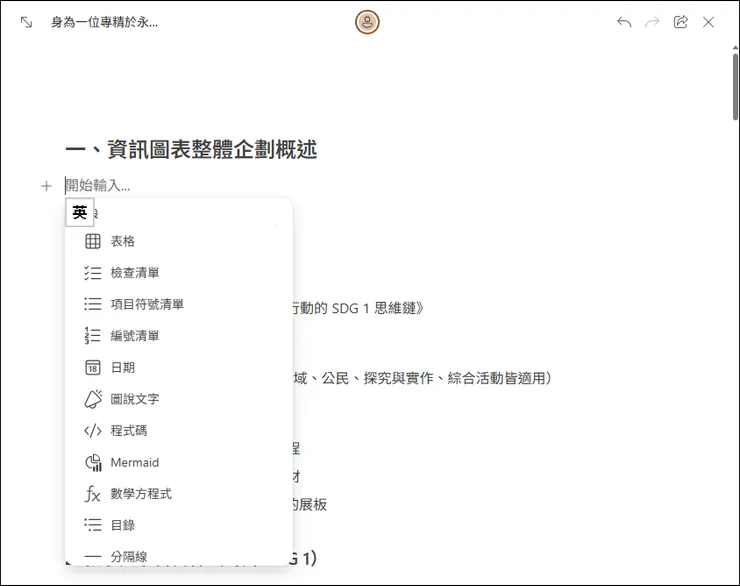Choose 檢查清單 menu entry
Image resolution: width=740 pixels, height=586 pixels.
coord(179,273)
